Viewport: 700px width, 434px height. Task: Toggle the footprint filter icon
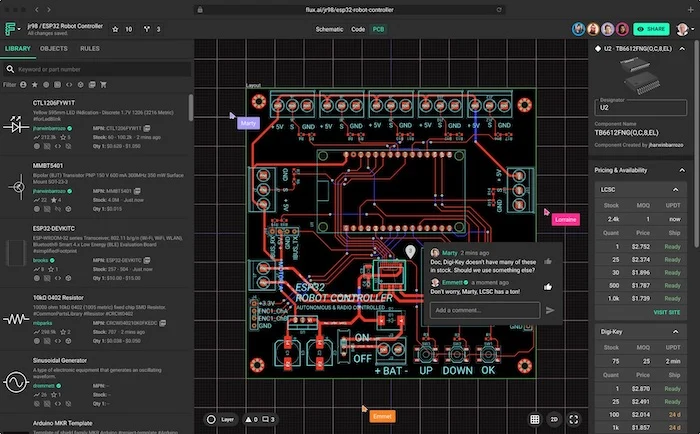point(57,84)
